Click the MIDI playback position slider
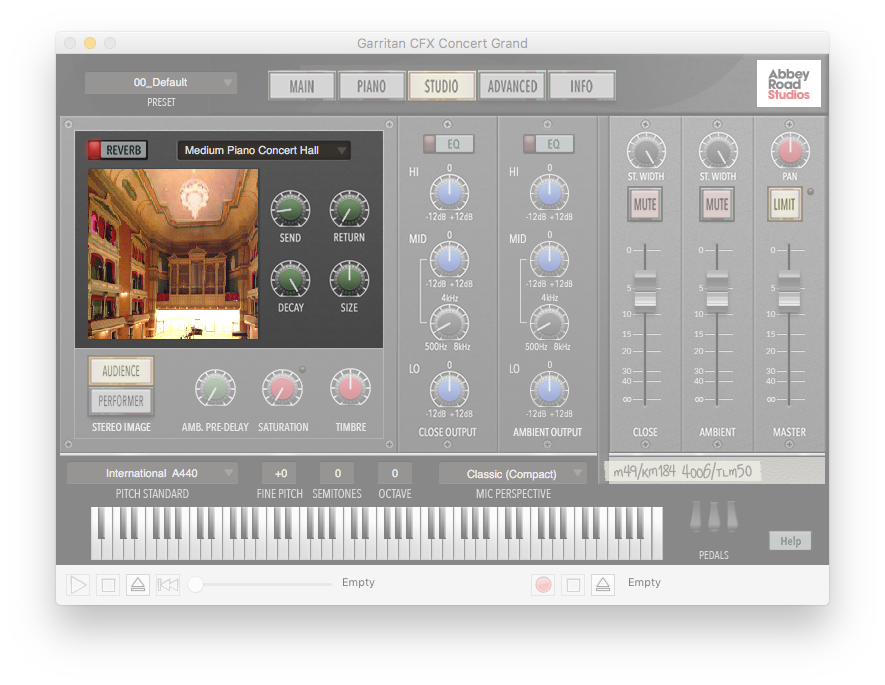The image size is (885, 685). (x=260, y=585)
